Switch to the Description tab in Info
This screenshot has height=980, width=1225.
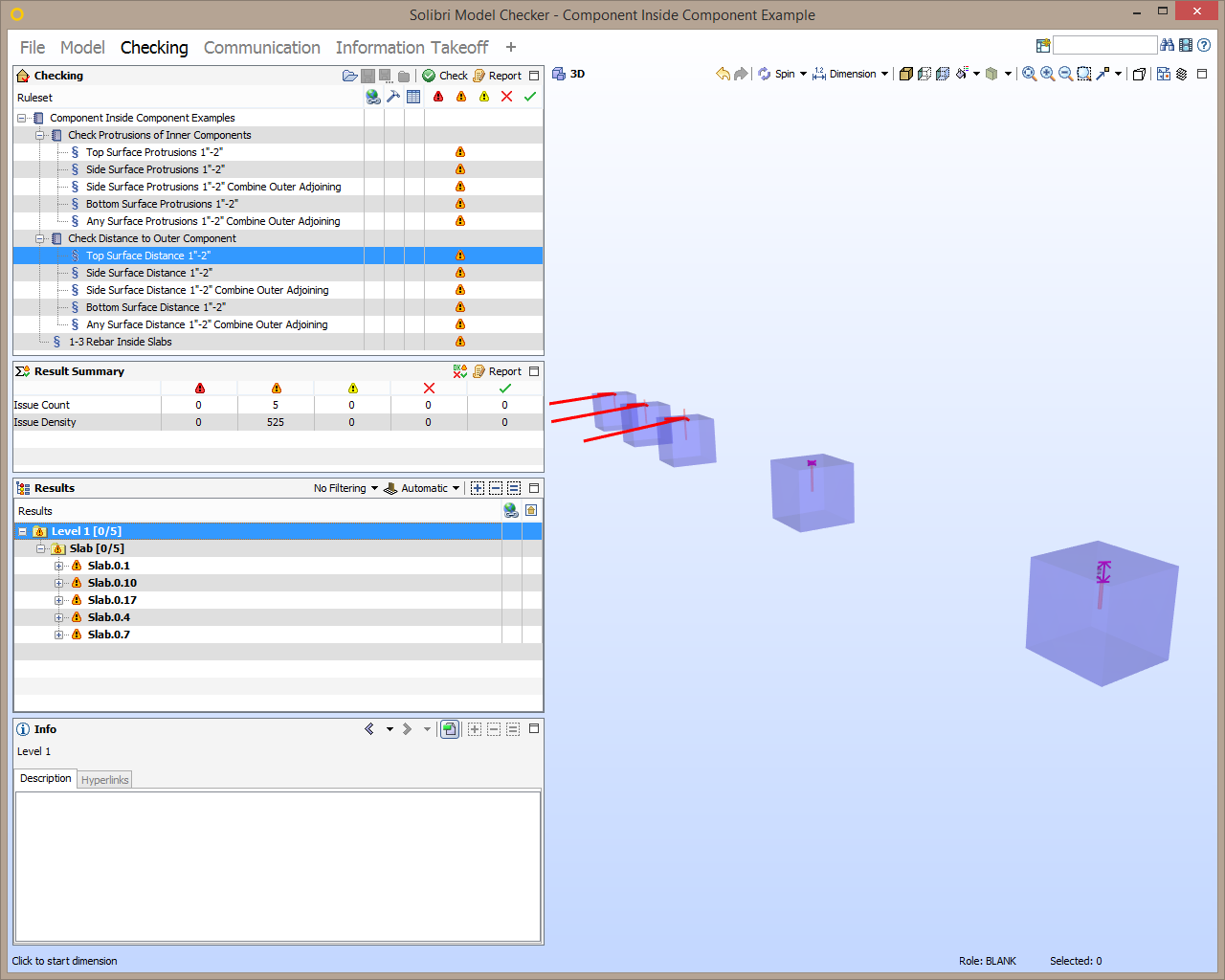pyautogui.click(x=46, y=779)
